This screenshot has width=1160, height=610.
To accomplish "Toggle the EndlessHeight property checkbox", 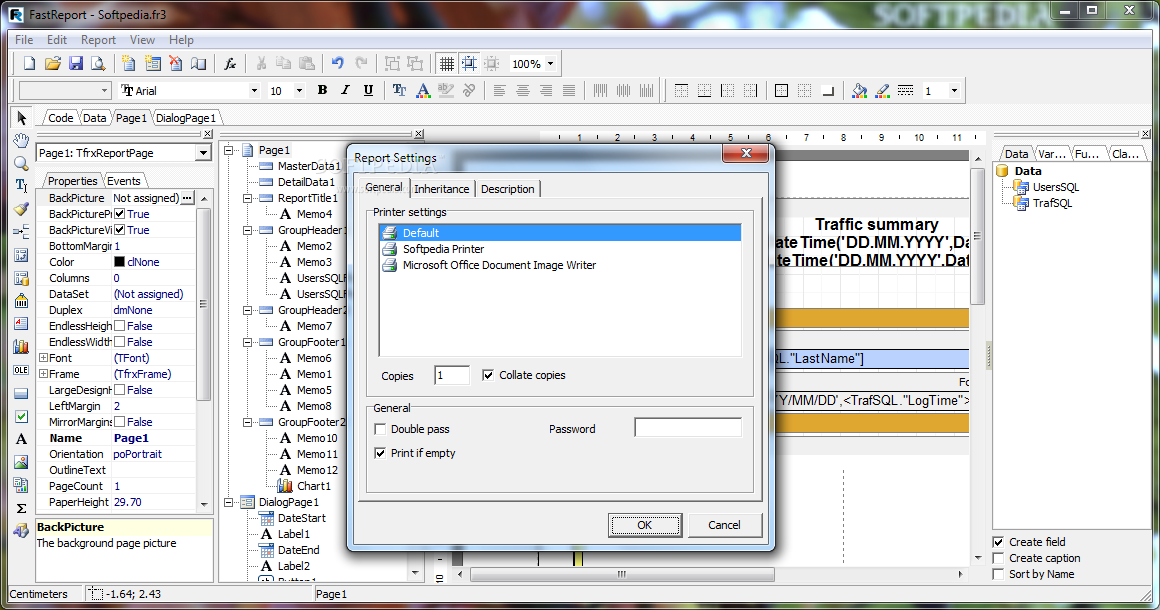I will [x=119, y=326].
